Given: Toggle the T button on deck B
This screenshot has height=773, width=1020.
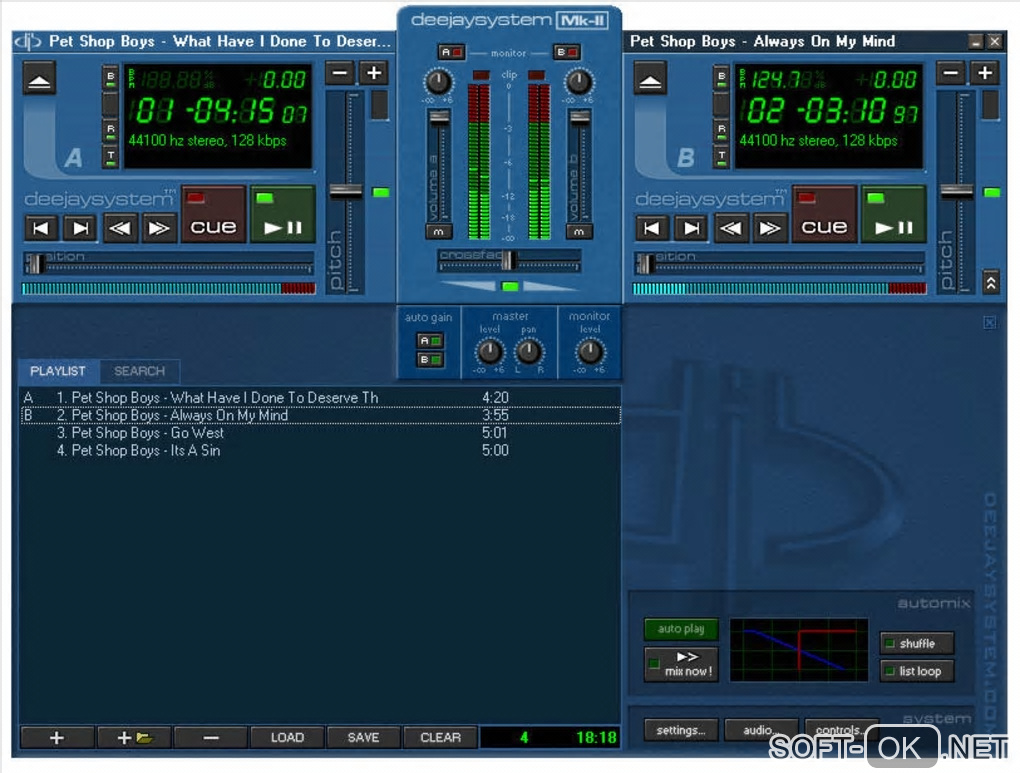Looking at the screenshot, I should pyautogui.click(x=721, y=158).
